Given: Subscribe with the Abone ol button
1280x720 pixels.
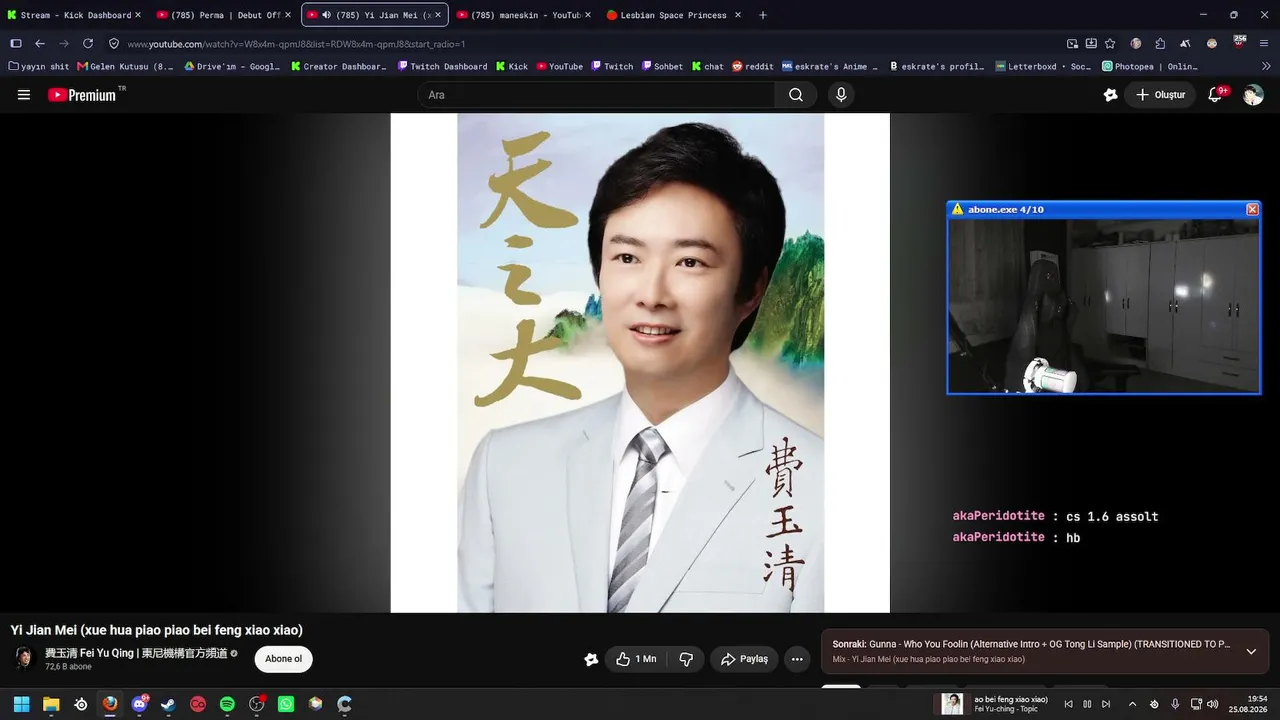Looking at the screenshot, I should coord(283,659).
